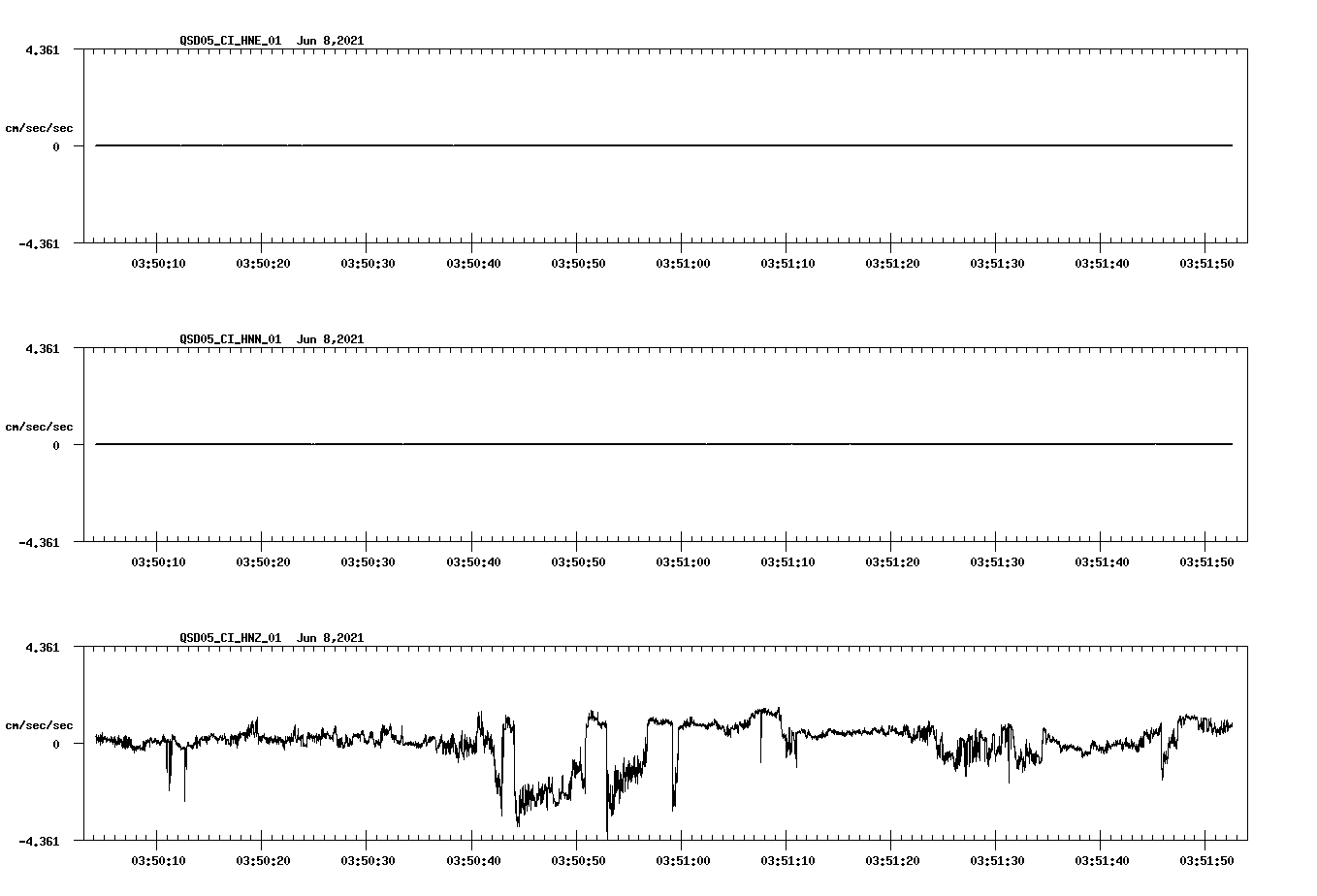Image resolution: width=1317 pixels, height=896 pixels.
Task: Click 03:51:40 label under HNZ chart
Action: [x=1102, y=861]
